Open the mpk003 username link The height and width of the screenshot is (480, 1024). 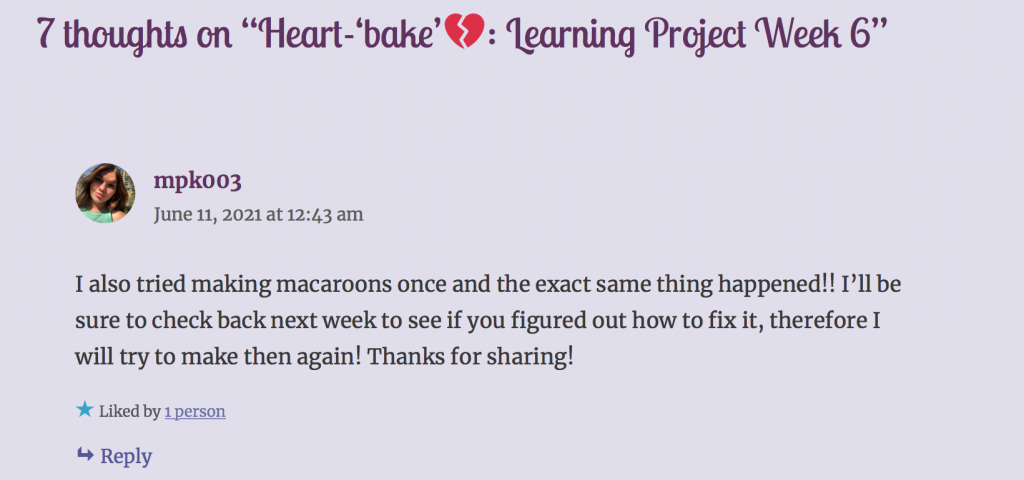pyautogui.click(x=197, y=180)
